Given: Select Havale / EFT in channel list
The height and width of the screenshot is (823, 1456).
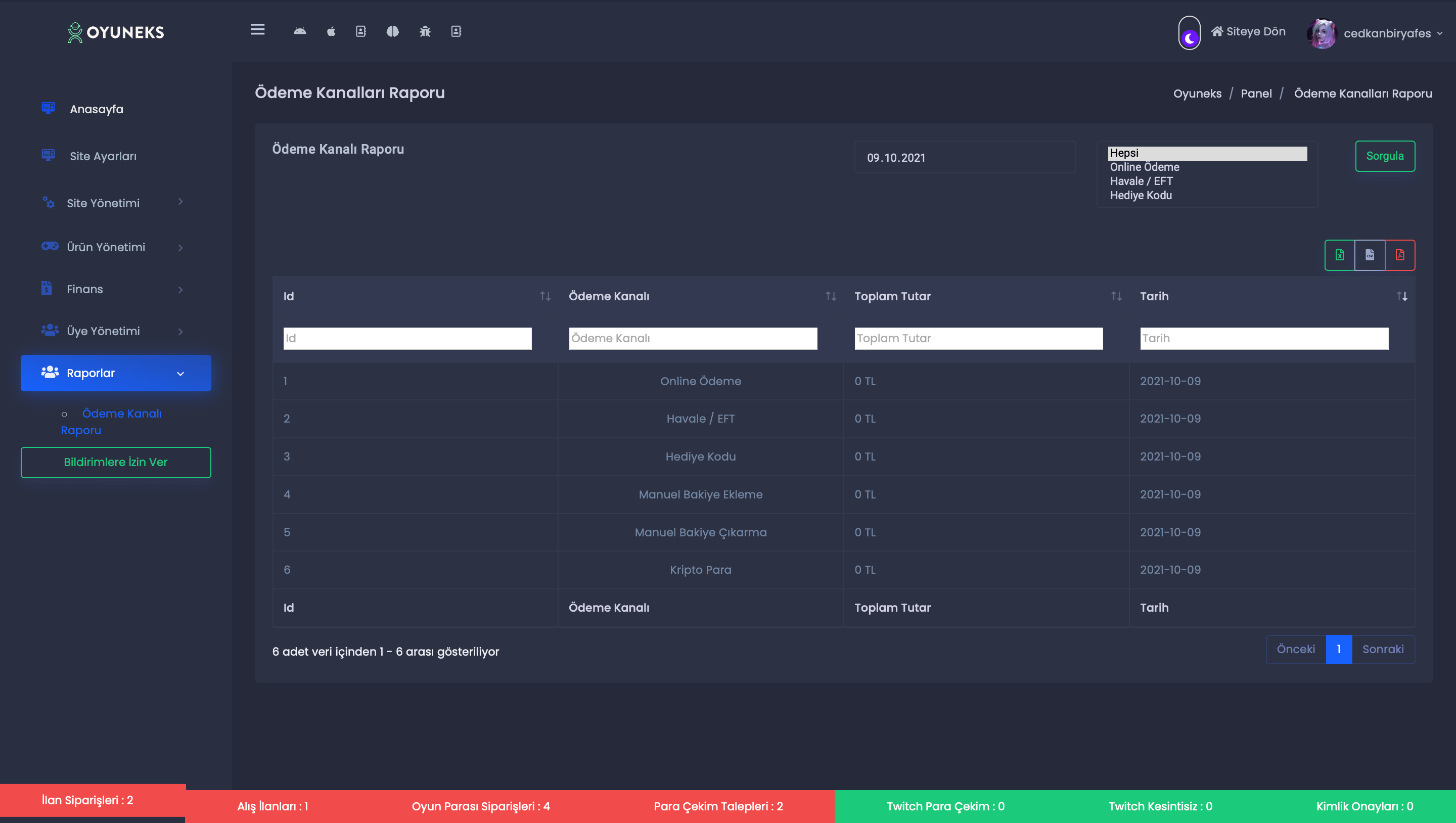Looking at the screenshot, I should (1207, 181).
